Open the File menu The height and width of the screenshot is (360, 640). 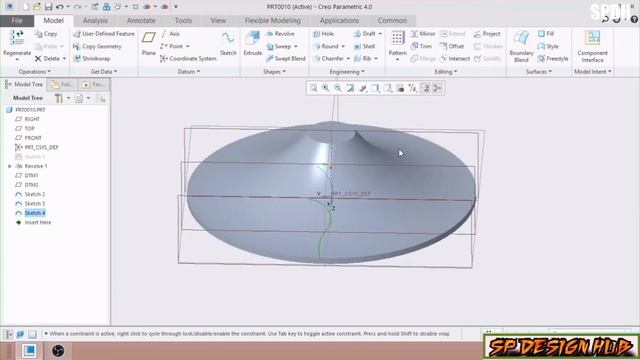(17, 20)
